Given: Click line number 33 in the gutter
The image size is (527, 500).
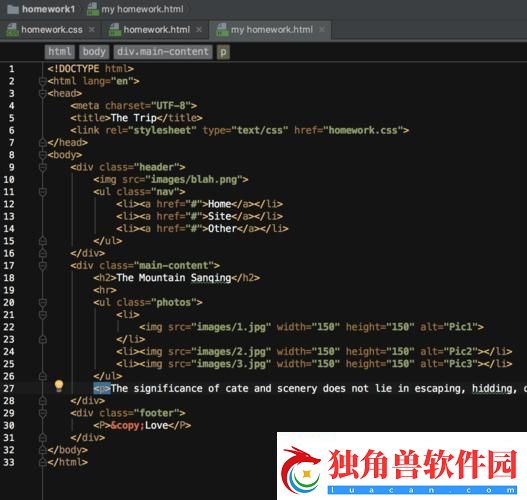Looking at the screenshot, I should pyautogui.click(x=9, y=462).
